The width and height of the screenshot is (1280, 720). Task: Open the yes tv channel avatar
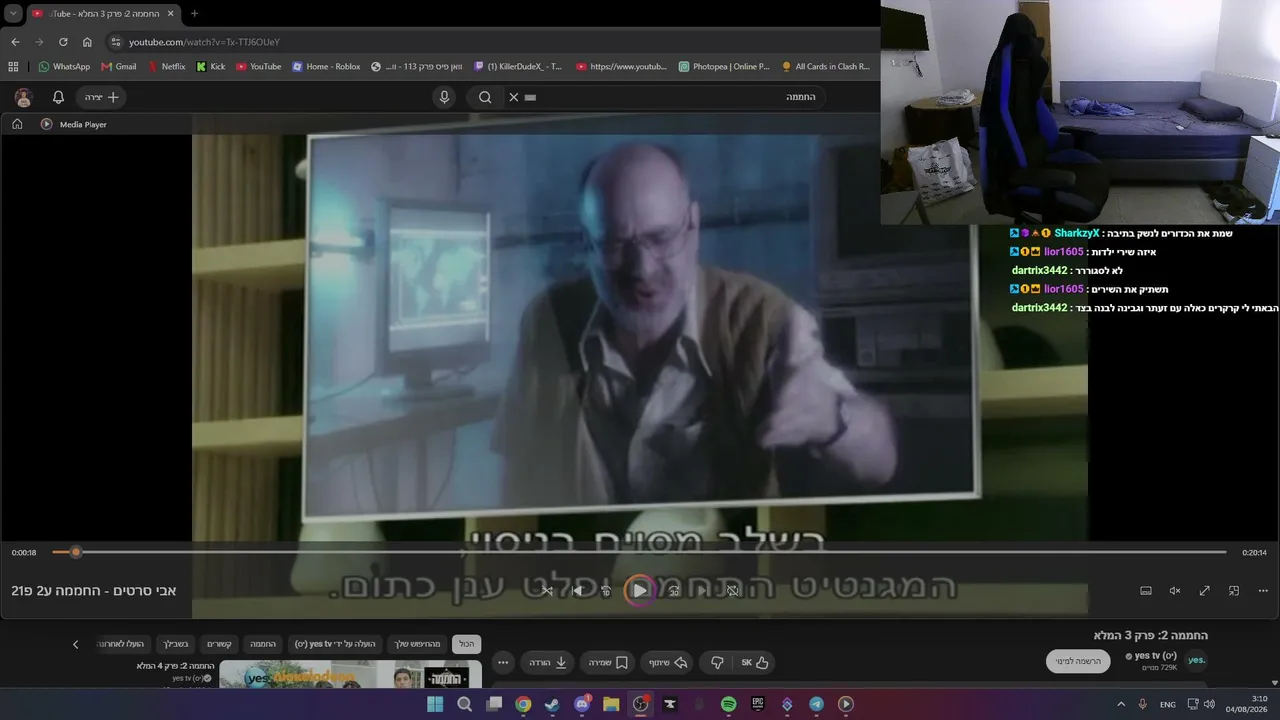1196,660
